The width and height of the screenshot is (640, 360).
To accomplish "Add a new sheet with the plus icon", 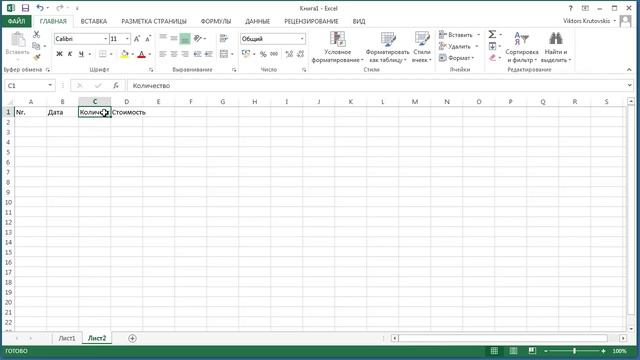I will pyautogui.click(x=132, y=338).
